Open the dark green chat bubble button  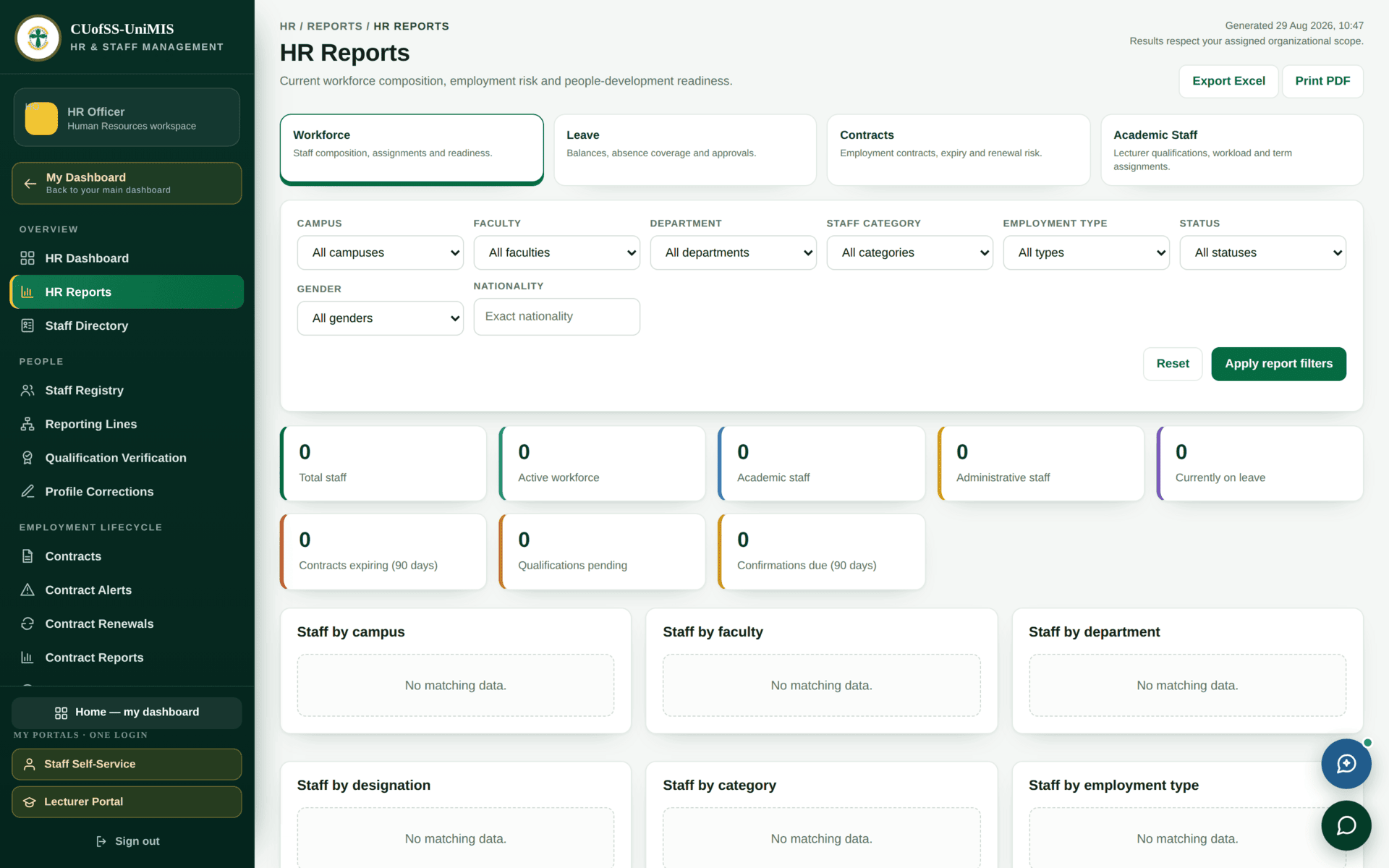[x=1346, y=825]
